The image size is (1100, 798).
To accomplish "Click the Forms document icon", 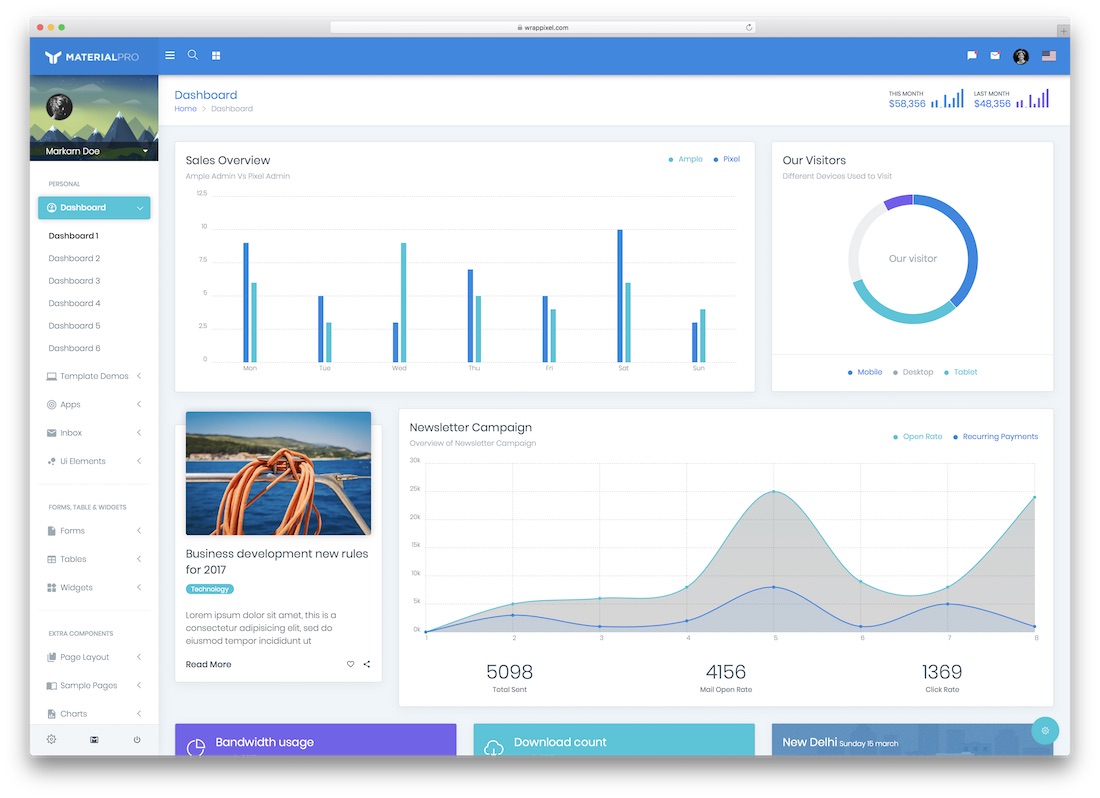I will tap(51, 531).
